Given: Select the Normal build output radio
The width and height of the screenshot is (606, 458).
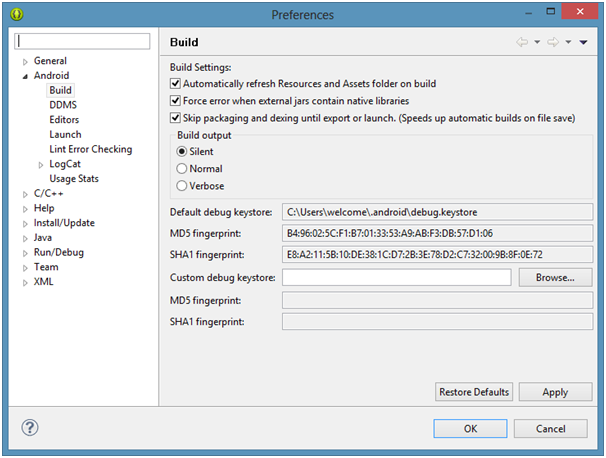Looking at the screenshot, I should pos(182,169).
